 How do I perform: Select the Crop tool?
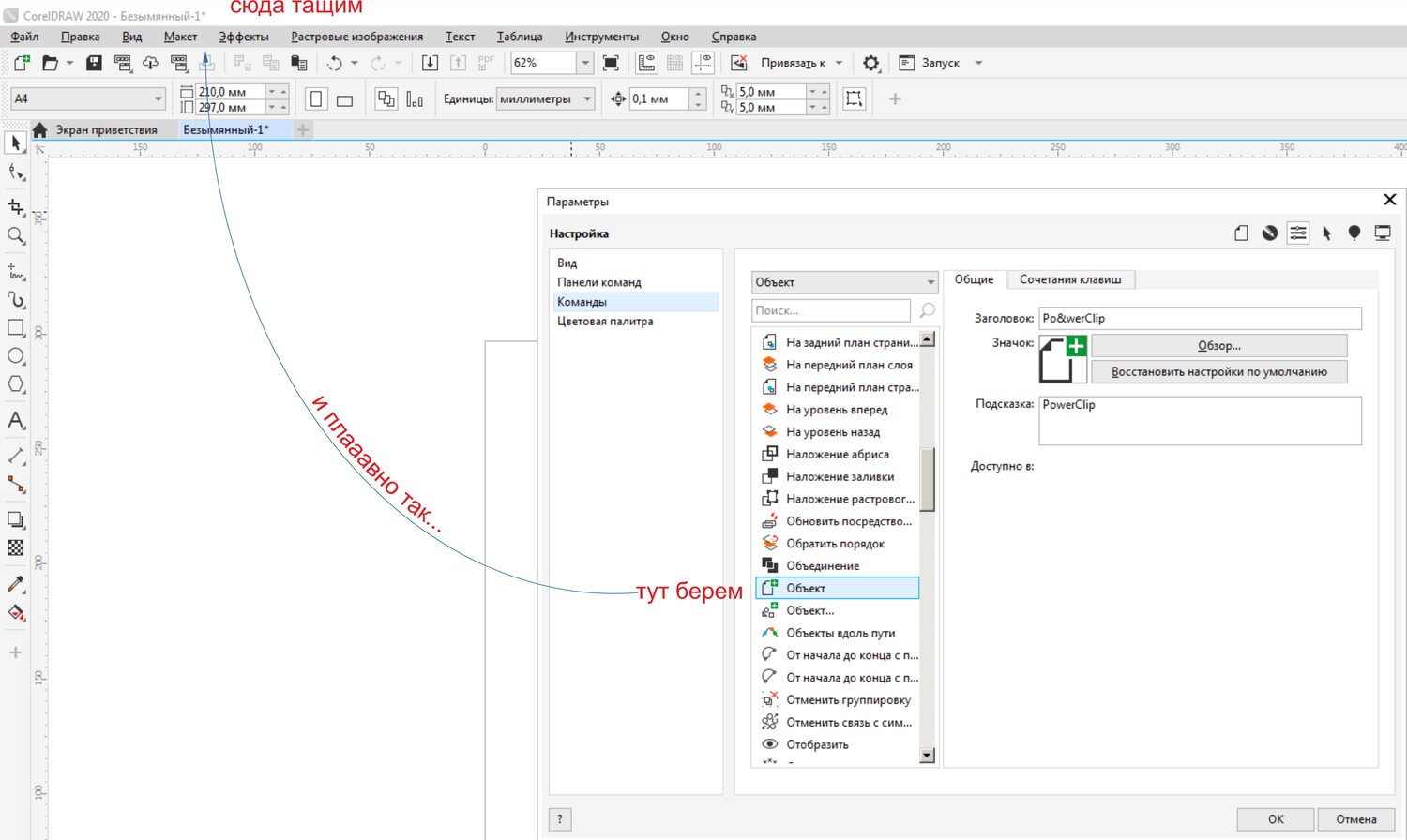click(15, 206)
